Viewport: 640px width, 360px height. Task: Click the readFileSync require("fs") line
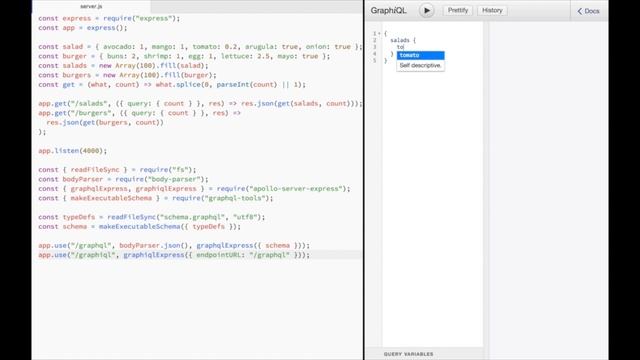pyautogui.click(x=117, y=169)
